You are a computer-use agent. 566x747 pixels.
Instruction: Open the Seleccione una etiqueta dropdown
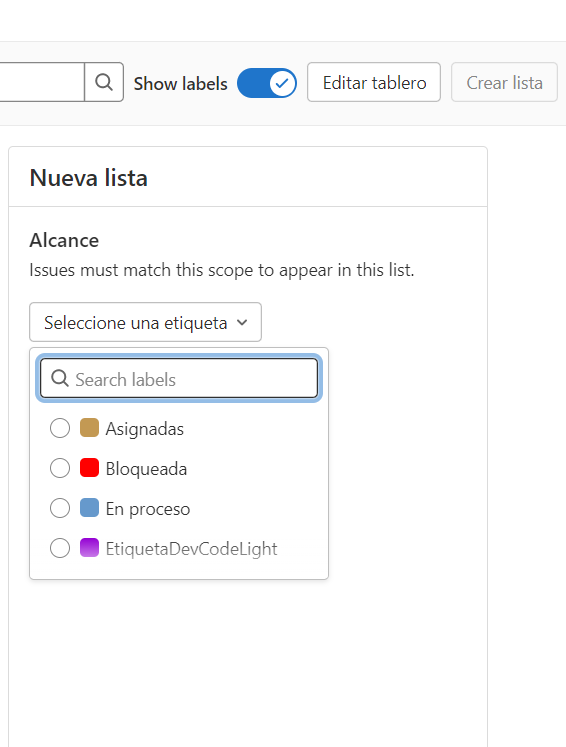point(145,322)
